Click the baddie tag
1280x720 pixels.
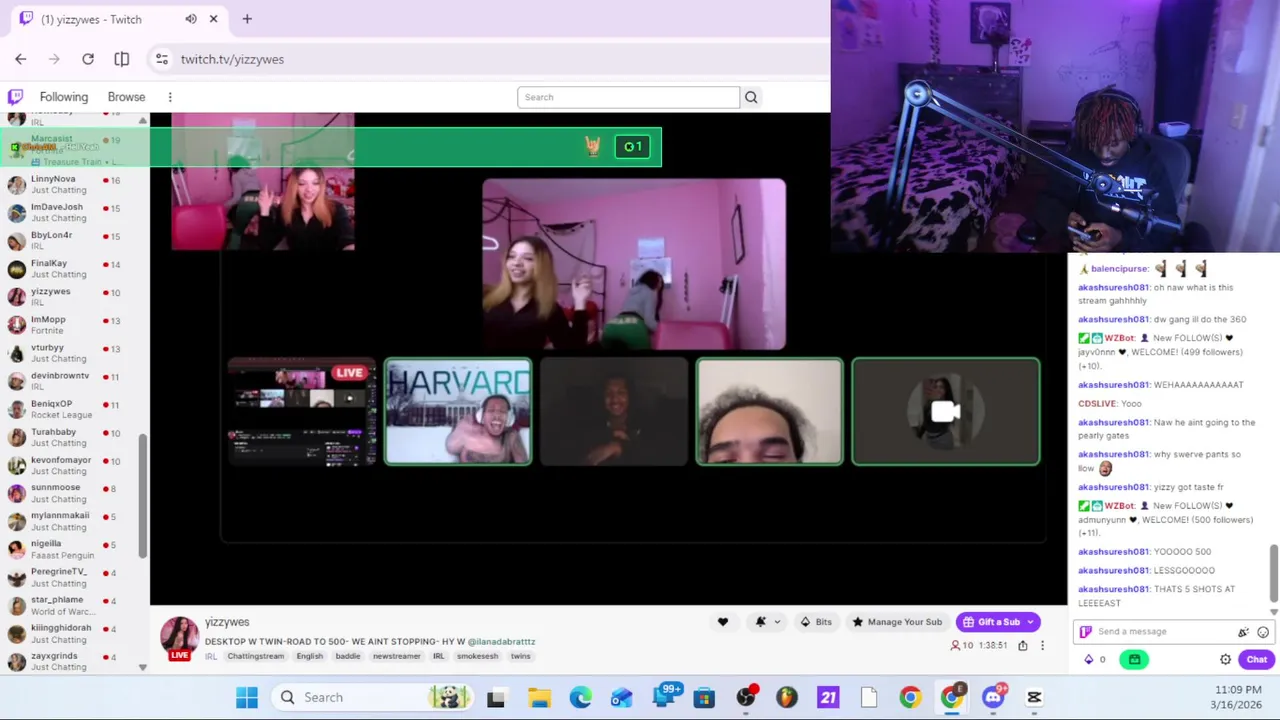348,656
